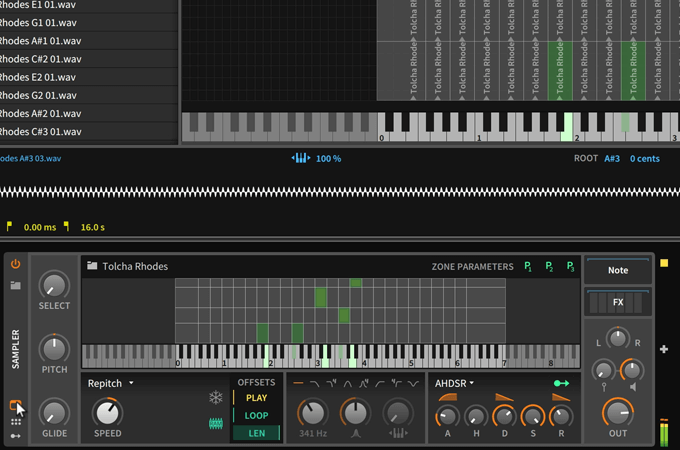
Task: Select the steep low-pass filter icon
Action: [x=331, y=383]
